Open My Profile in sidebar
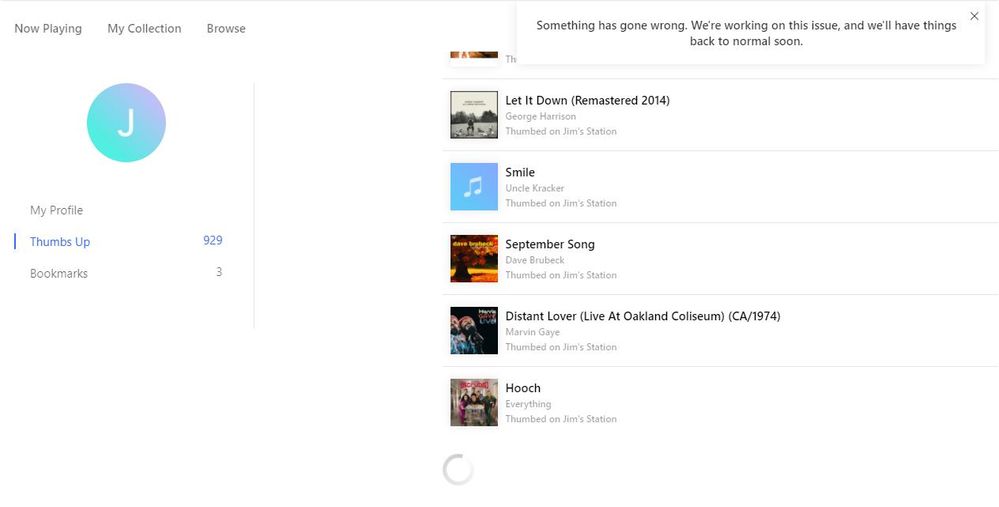Screen dimensions: 999x507 [56, 210]
